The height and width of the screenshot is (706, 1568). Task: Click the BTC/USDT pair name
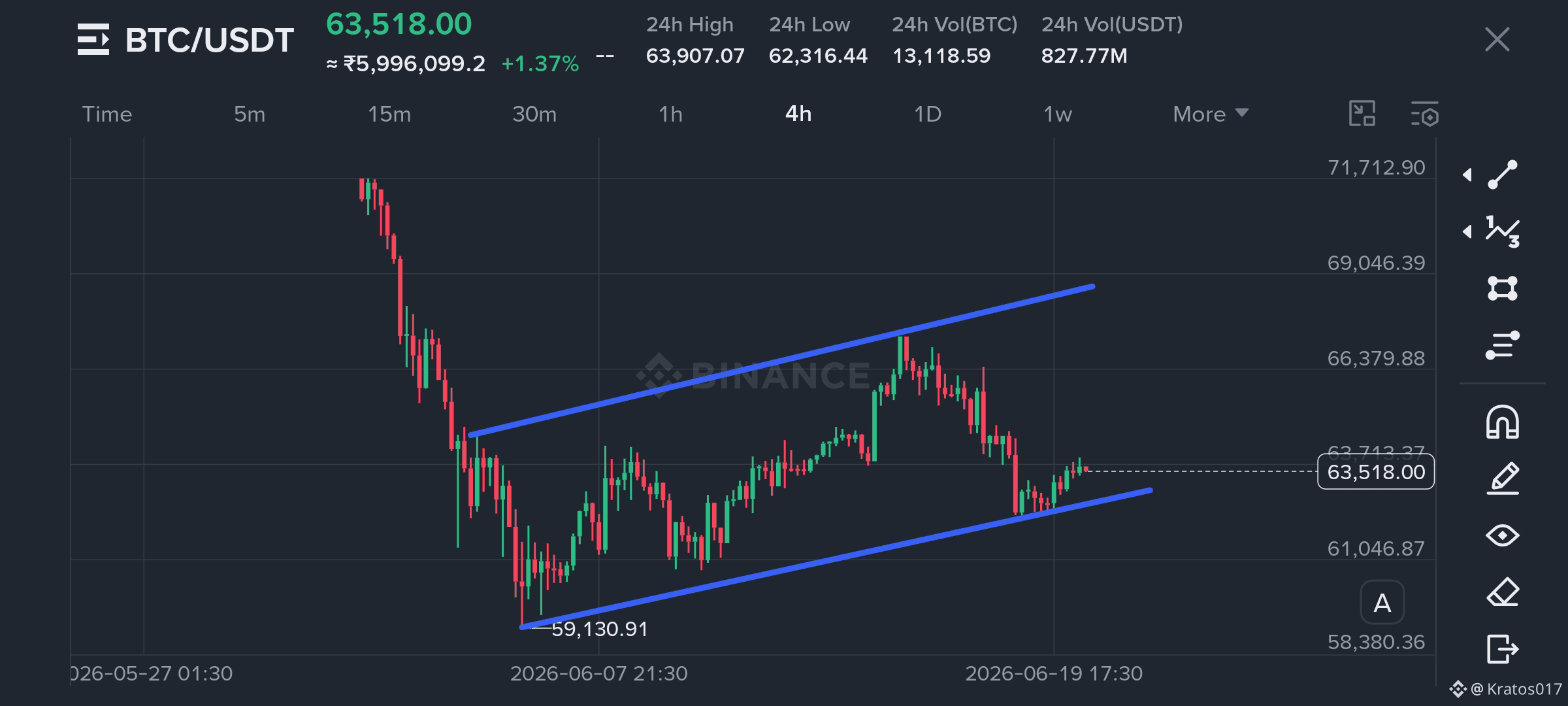tap(209, 40)
